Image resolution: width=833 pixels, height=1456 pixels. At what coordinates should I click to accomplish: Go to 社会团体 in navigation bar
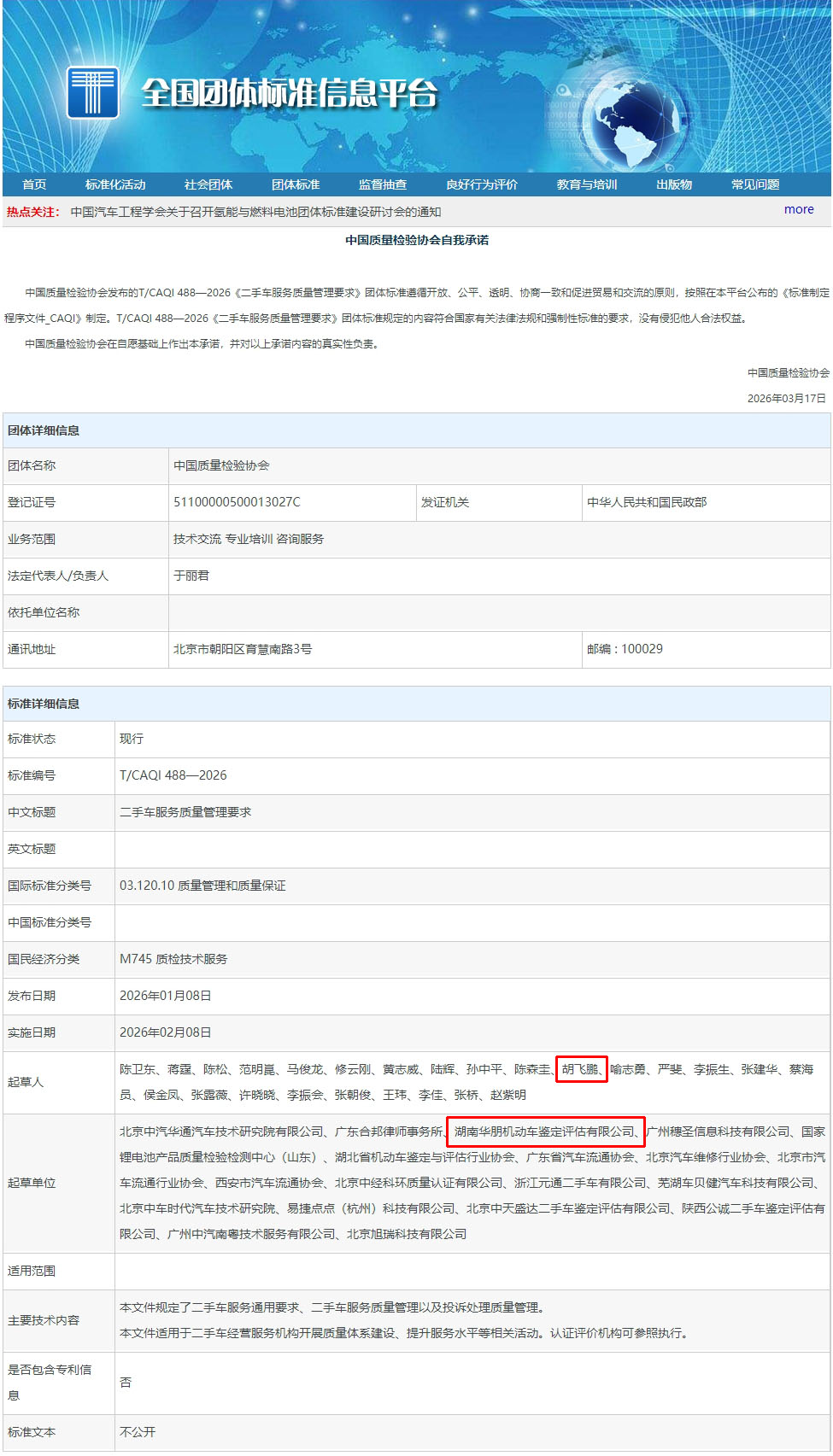coord(208,184)
